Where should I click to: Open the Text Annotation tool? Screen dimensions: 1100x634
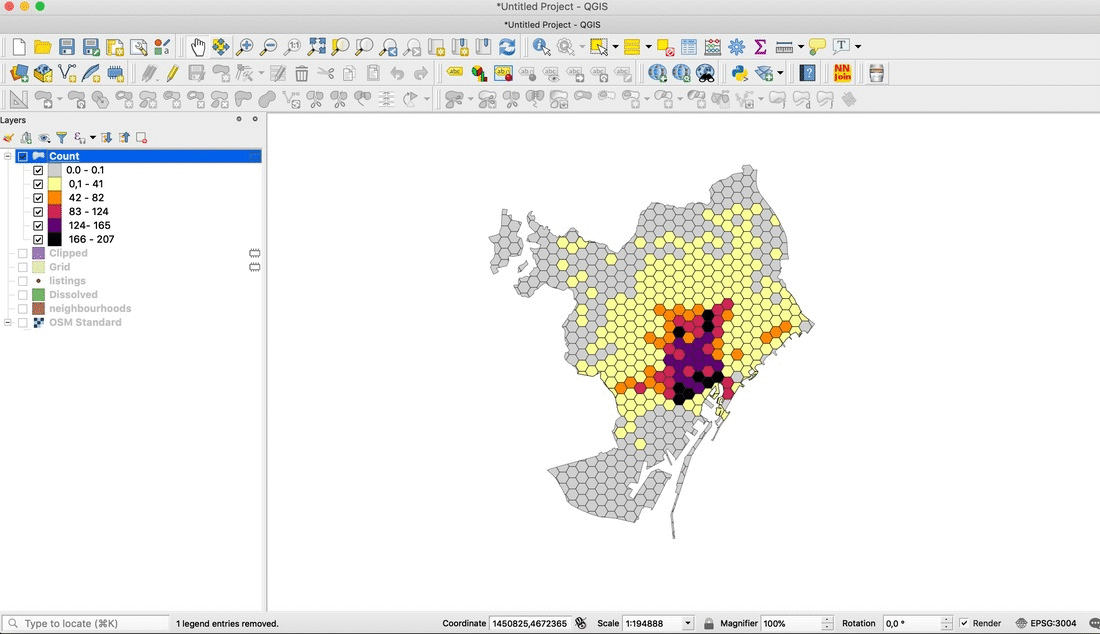click(x=840, y=47)
